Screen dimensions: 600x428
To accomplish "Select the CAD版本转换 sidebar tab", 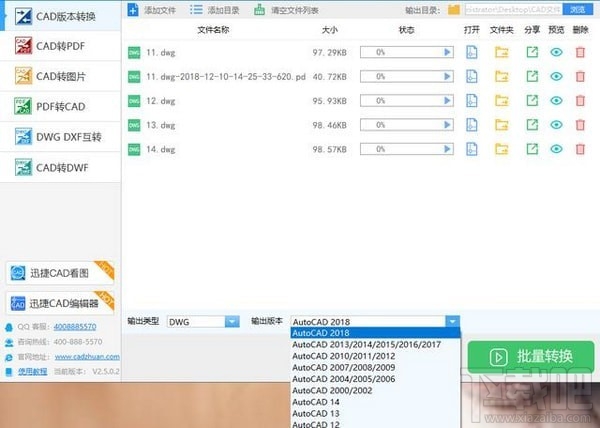I will coord(60,16).
